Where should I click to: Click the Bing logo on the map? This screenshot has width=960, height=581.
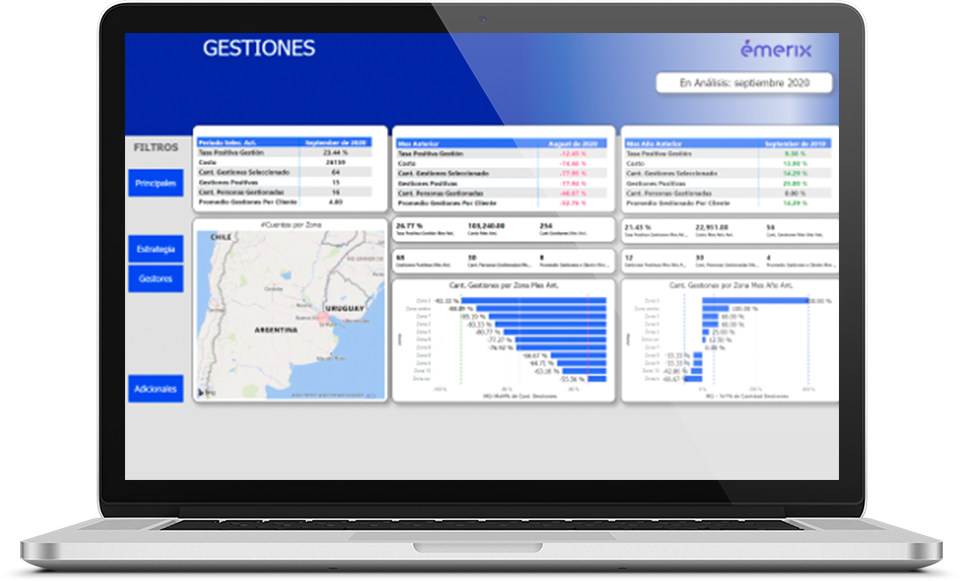click(x=204, y=393)
